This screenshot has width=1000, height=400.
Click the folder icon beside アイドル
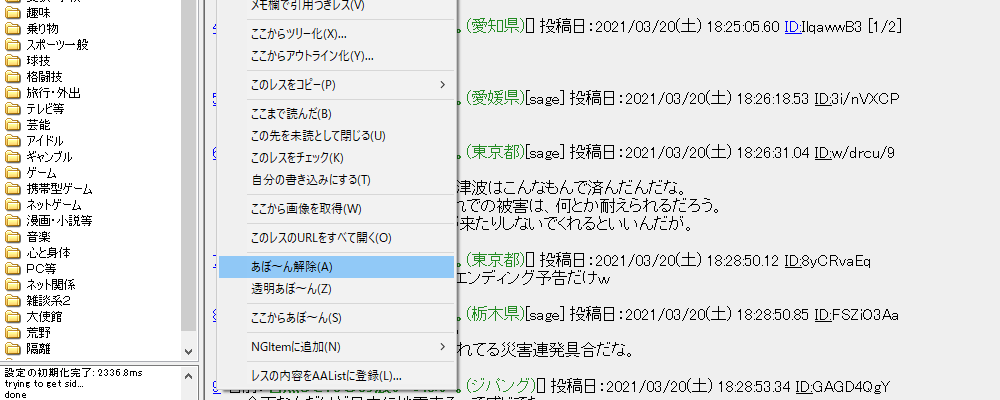(x=13, y=141)
